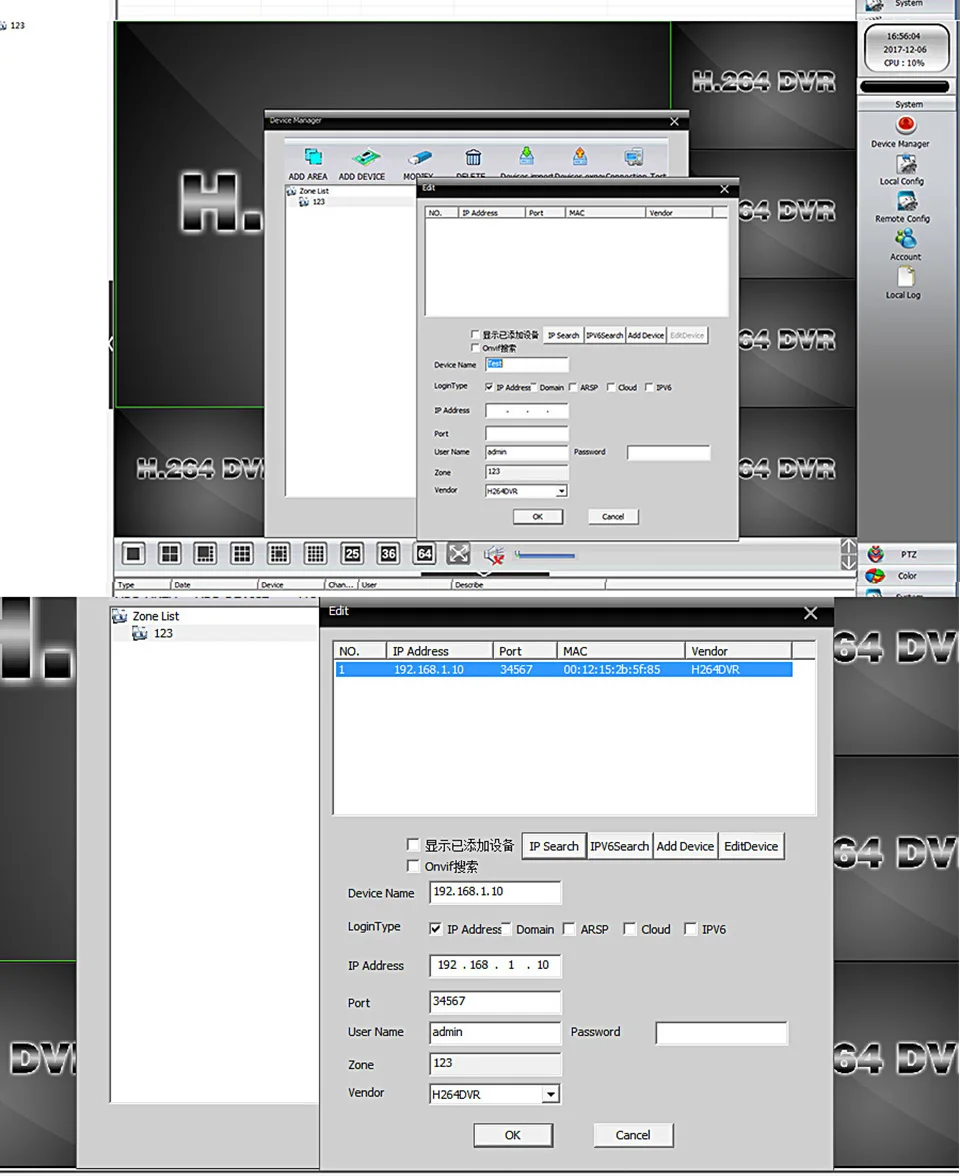Open the Color panel
The height and width of the screenshot is (1176, 960).
(908, 576)
